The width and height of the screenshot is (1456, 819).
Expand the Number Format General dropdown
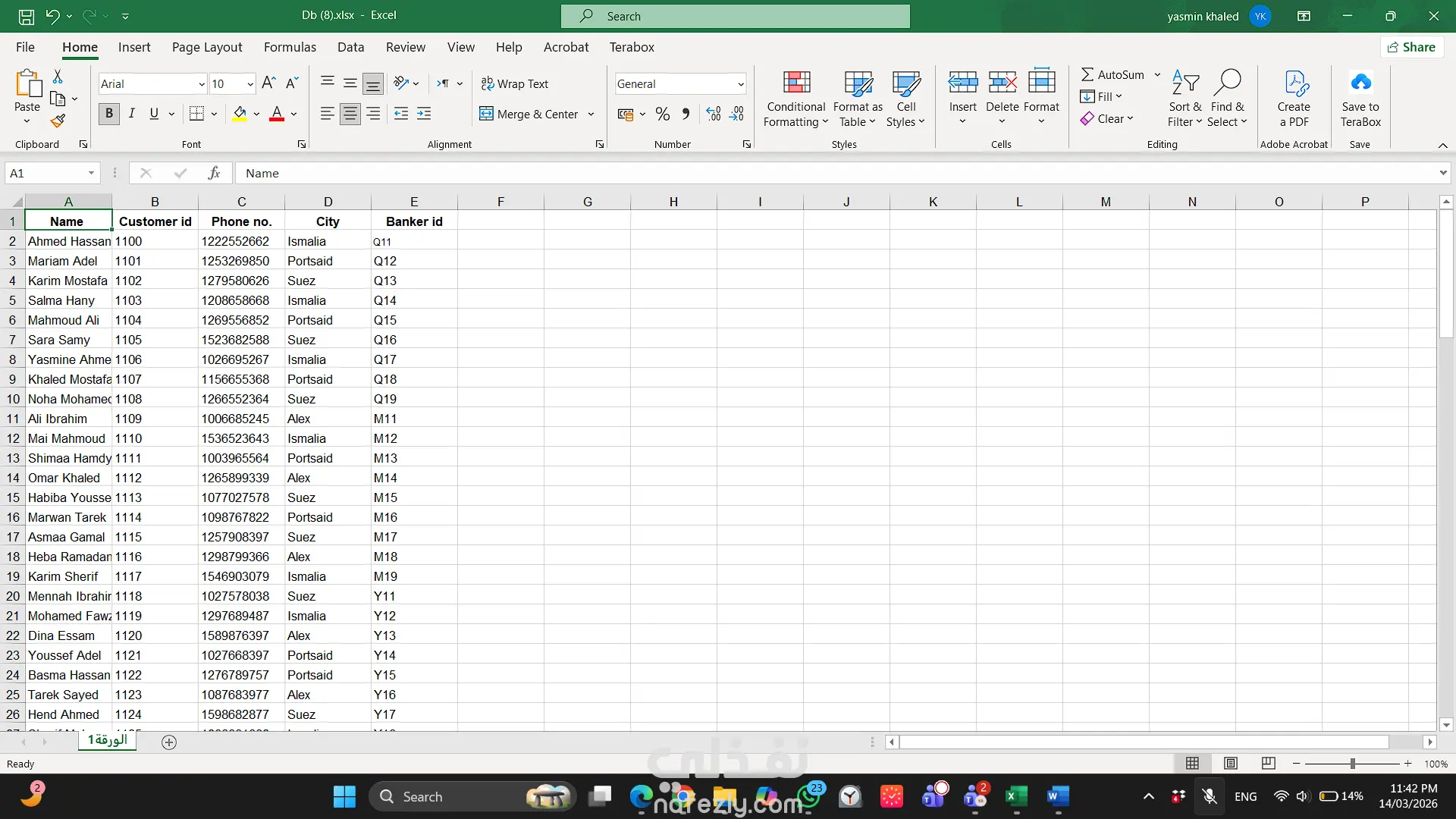[x=740, y=84]
